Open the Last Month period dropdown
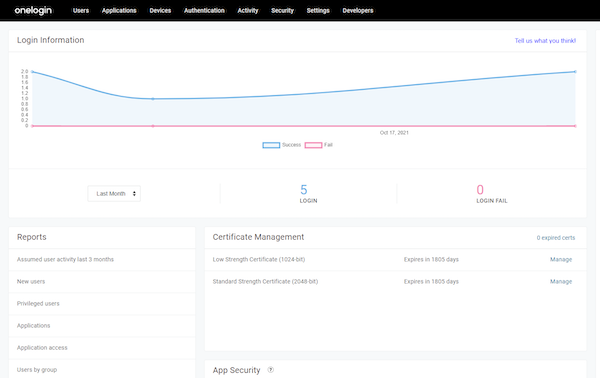This screenshot has width=600, height=378. coord(114,194)
